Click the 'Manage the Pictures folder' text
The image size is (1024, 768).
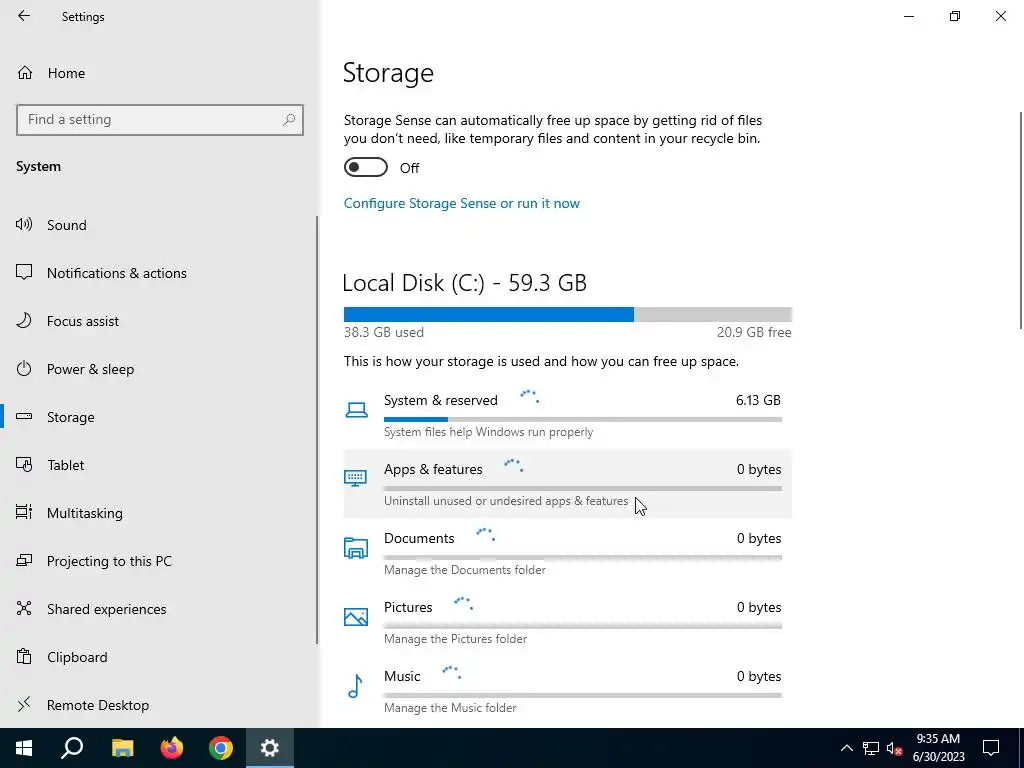click(455, 639)
